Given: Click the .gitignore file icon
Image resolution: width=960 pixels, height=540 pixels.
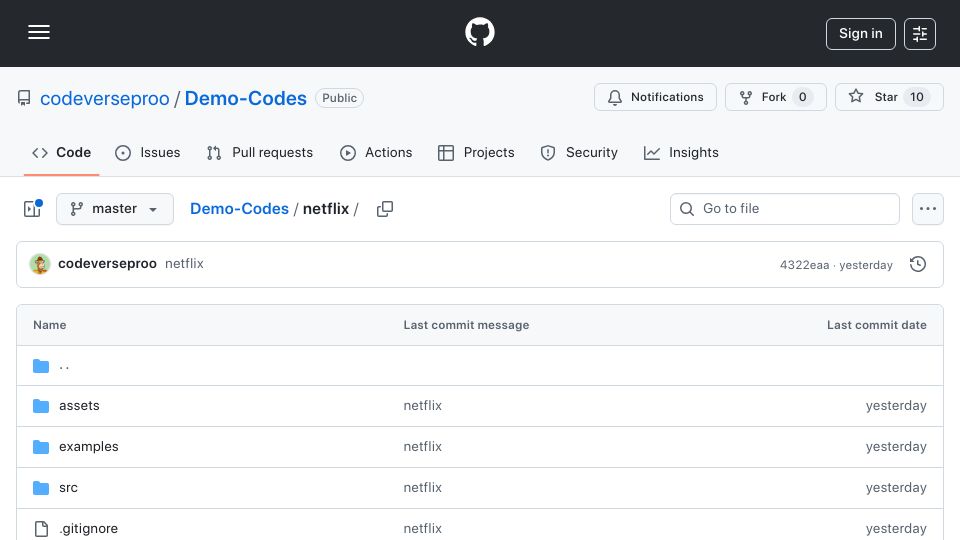Looking at the screenshot, I should (41, 528).
